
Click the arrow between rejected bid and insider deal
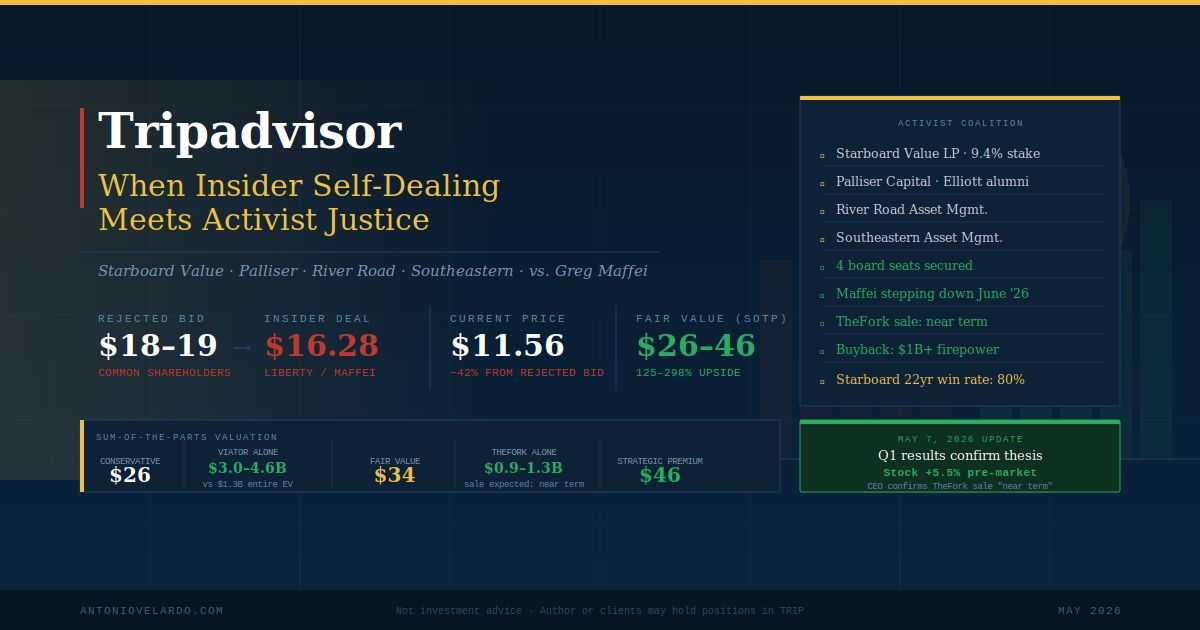tap(241, 347)
